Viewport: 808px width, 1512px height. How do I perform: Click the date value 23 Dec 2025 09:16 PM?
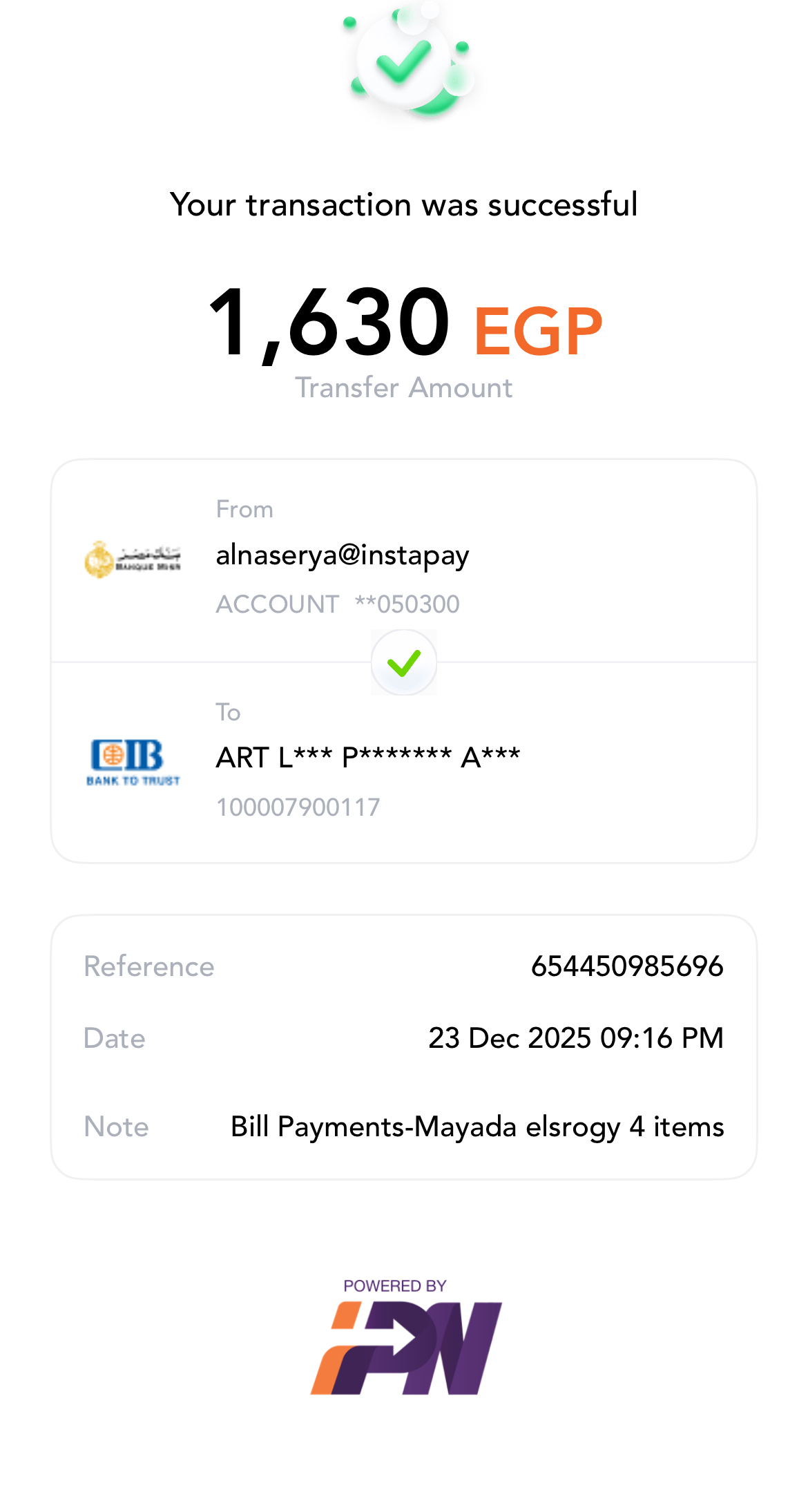(575, 1038)
